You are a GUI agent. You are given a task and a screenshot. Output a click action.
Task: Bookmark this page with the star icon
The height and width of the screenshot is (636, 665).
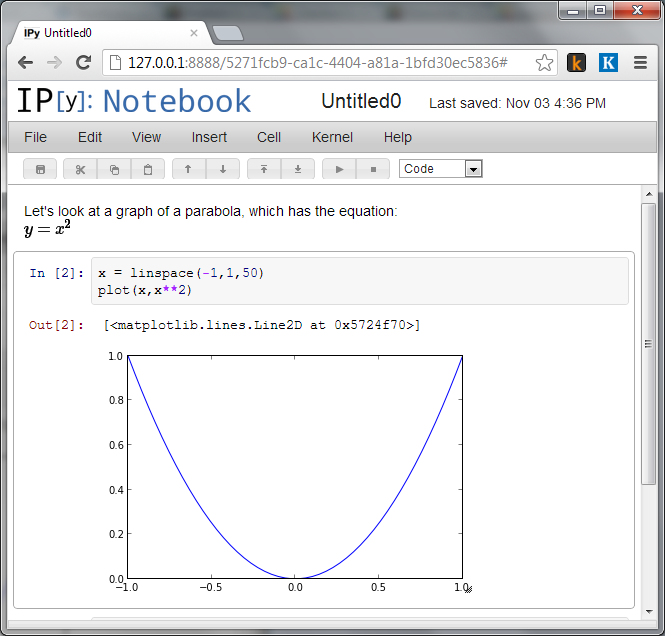pos(544,63)
